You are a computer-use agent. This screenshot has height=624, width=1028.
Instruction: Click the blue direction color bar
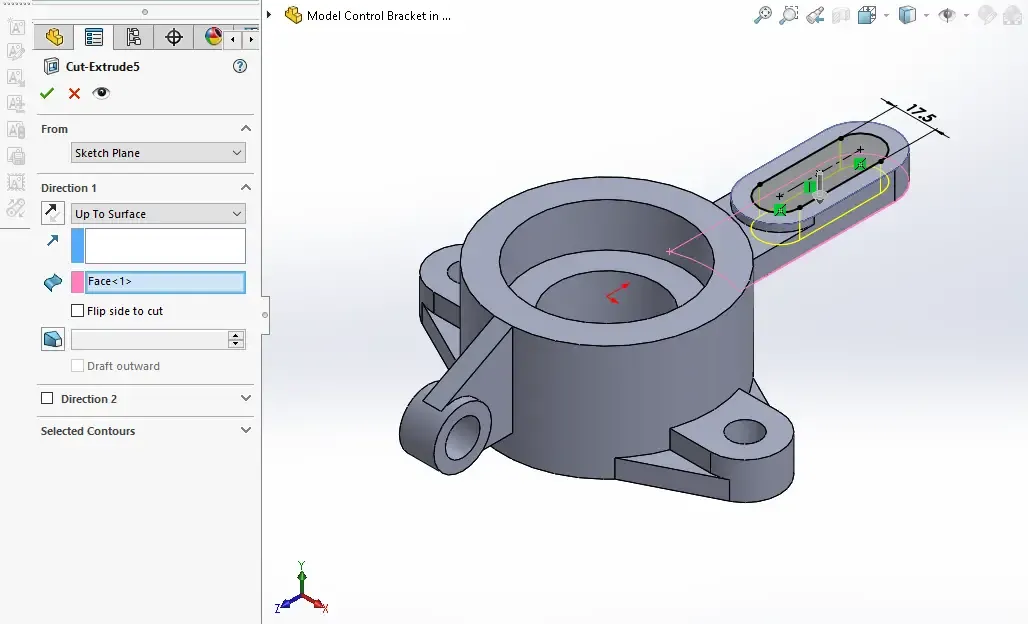pos(77,246)
